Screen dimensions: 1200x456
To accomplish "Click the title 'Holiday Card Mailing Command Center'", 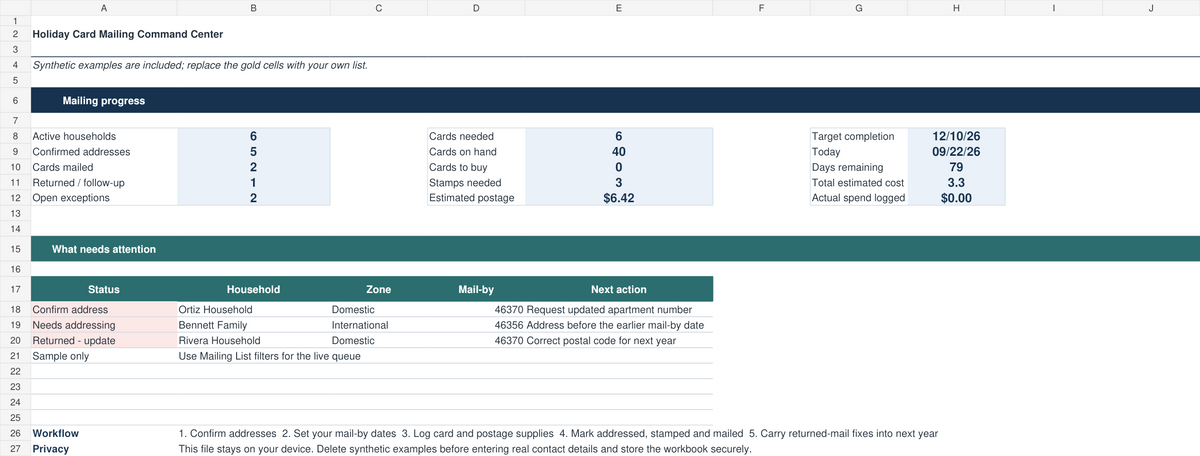I will 128,34.
